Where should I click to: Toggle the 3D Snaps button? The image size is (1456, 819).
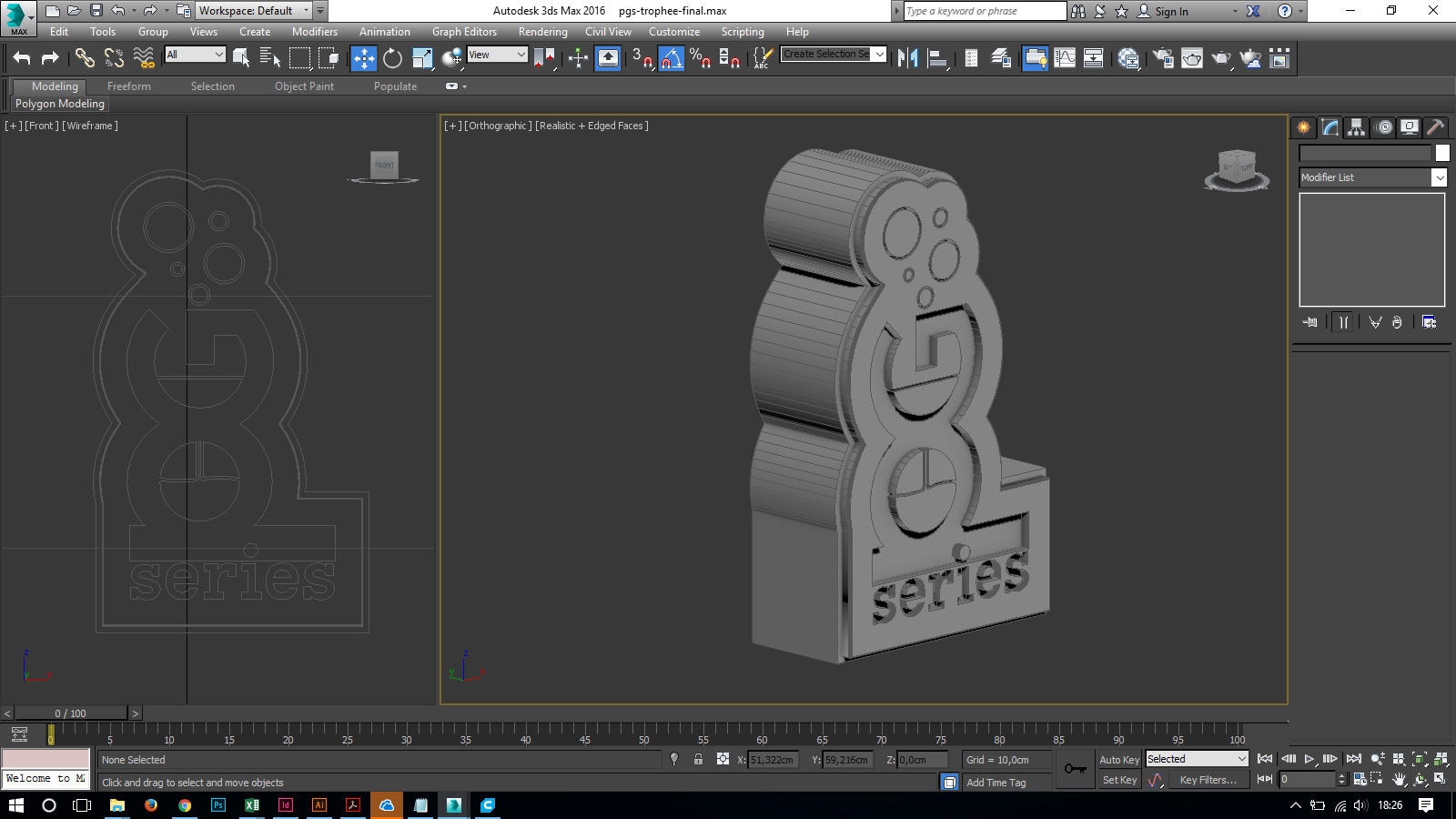[x=642, y=58]
